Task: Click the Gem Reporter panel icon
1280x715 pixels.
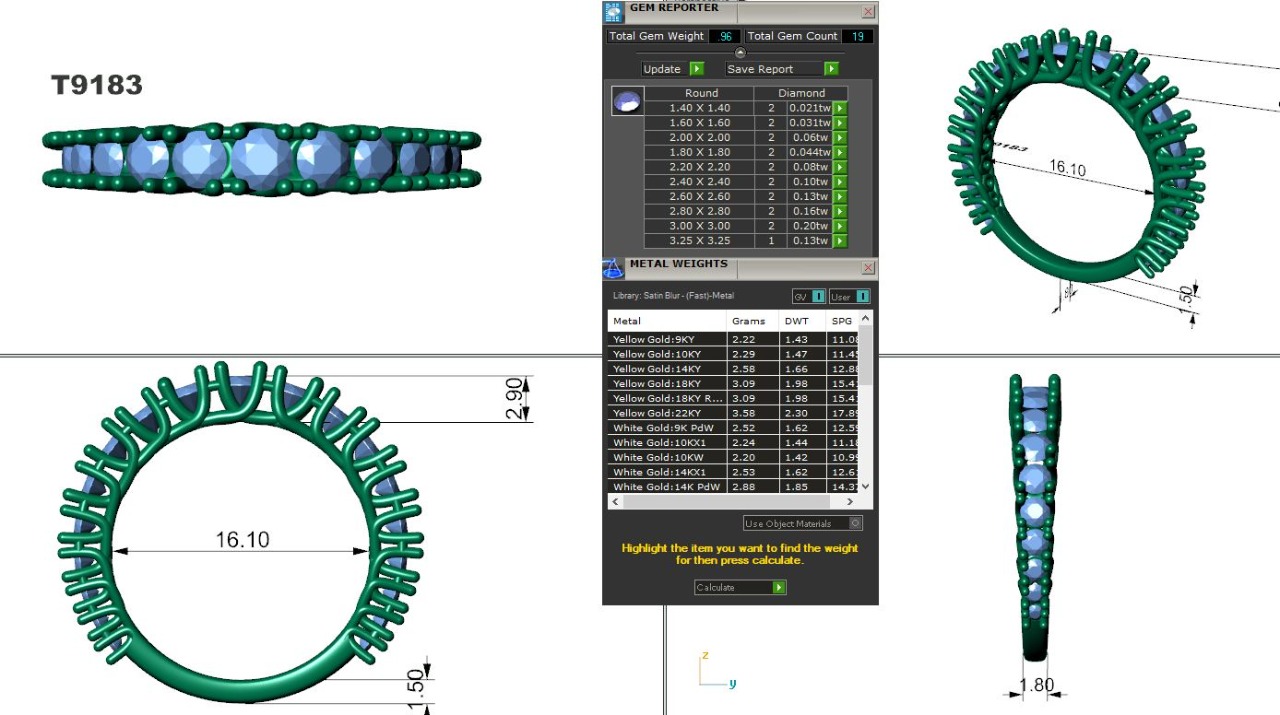Action: [613, 12]
